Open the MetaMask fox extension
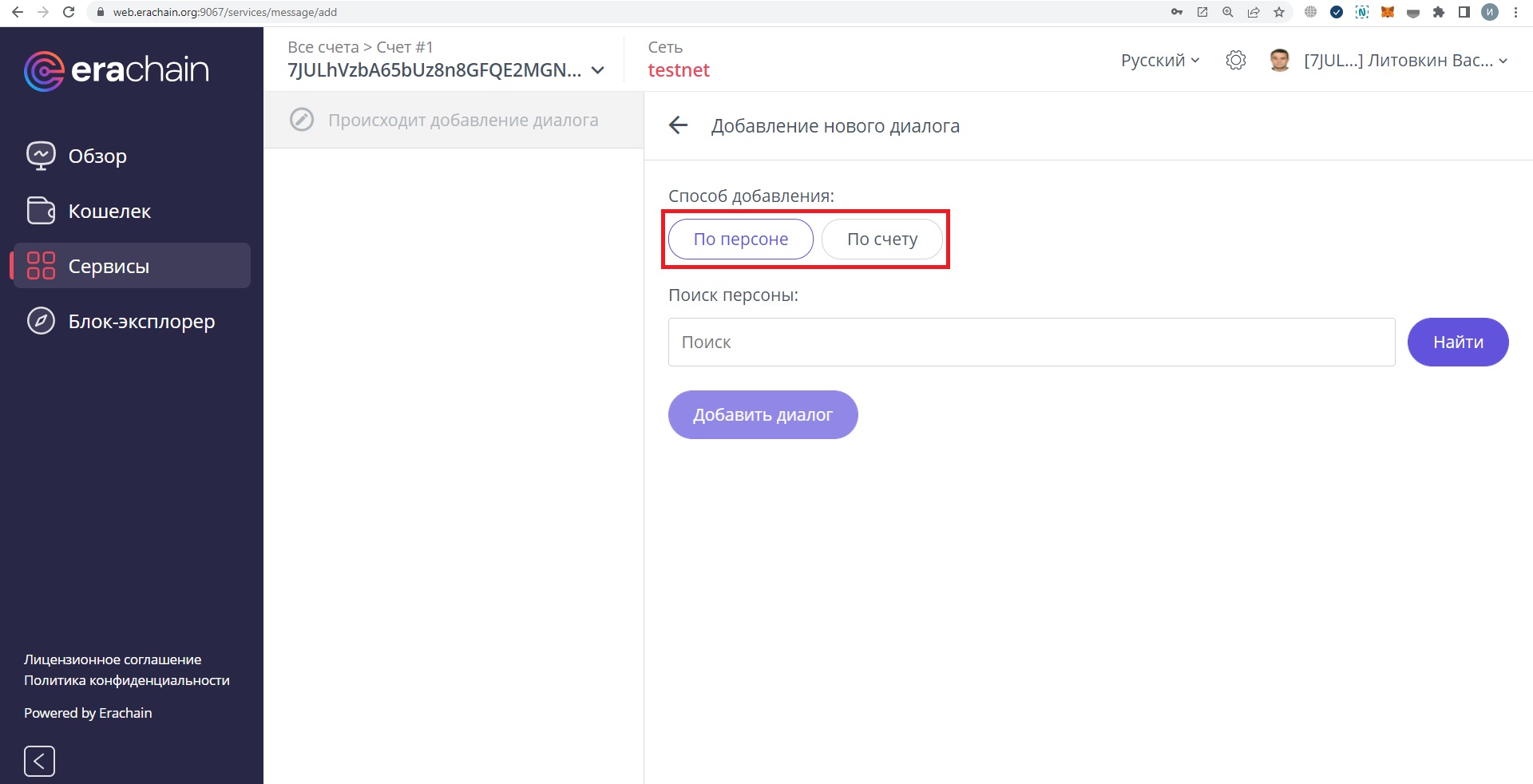1533x784 pixels. click(1388, 12)
